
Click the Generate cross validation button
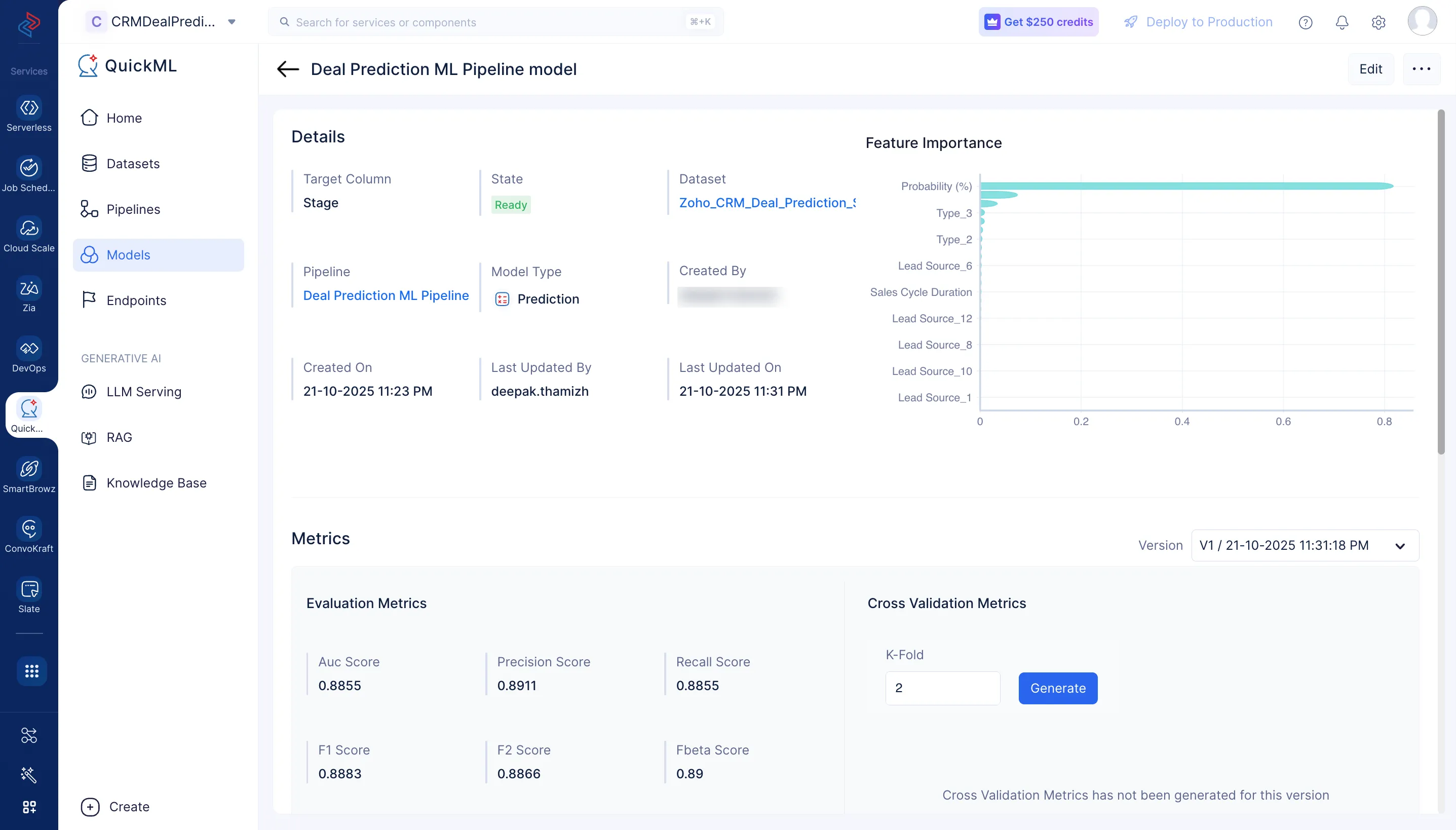point(1058,688)
